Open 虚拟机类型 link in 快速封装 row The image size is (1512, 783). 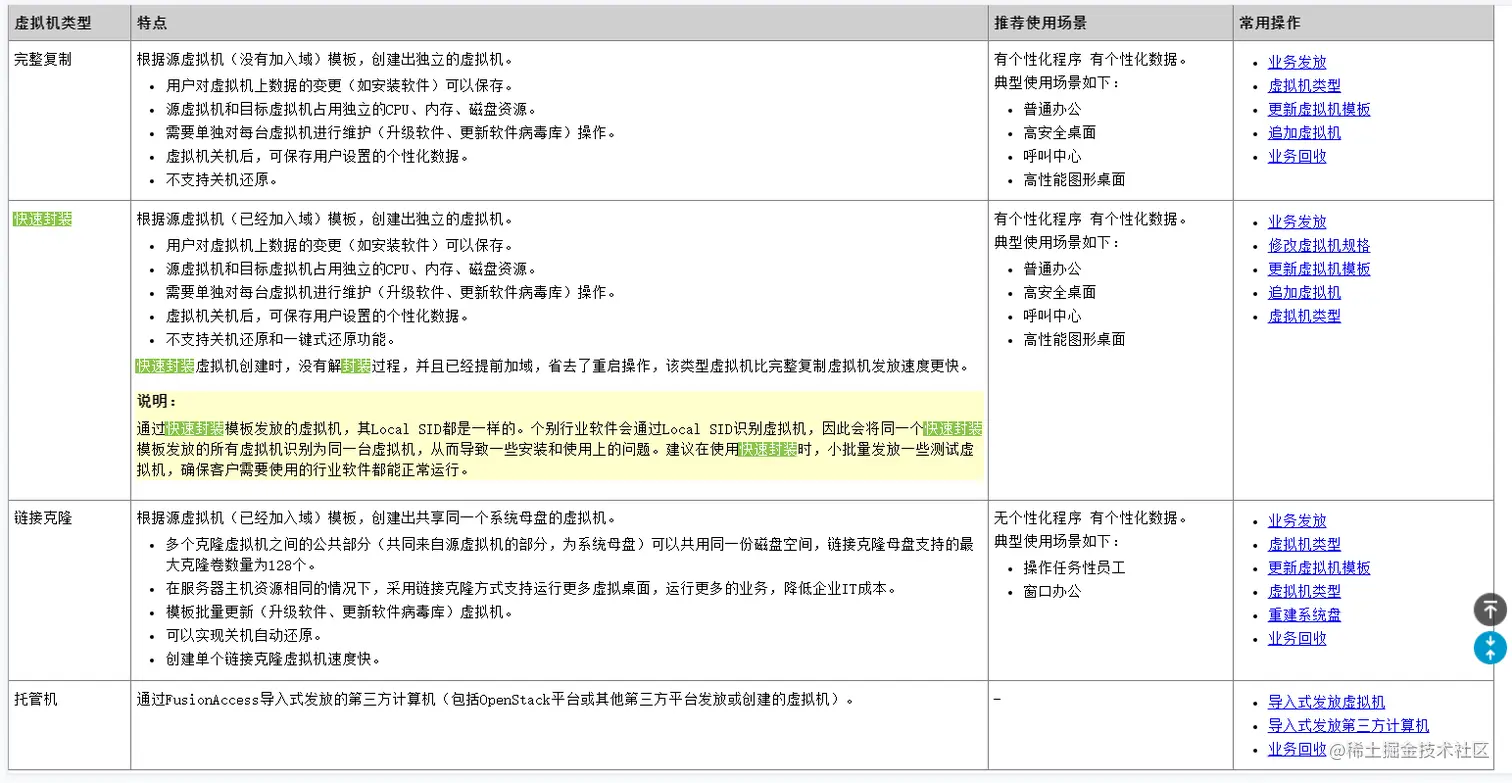[x=1304, y=316]
